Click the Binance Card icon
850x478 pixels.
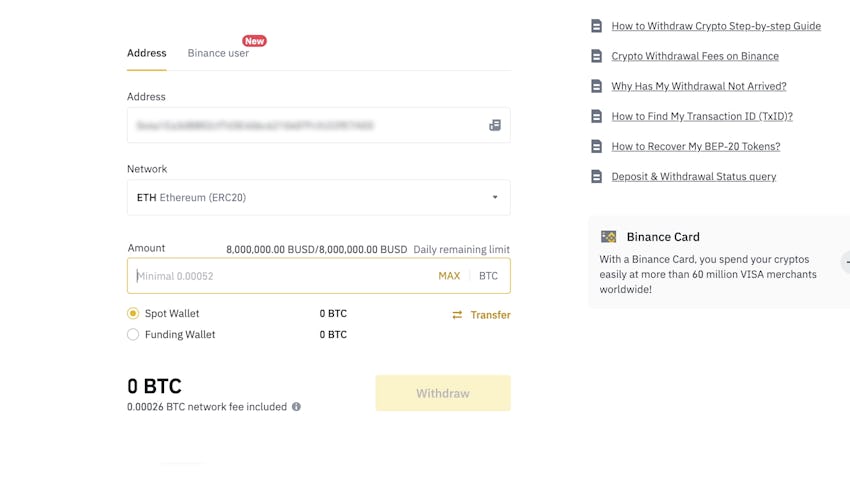[608, 237]
